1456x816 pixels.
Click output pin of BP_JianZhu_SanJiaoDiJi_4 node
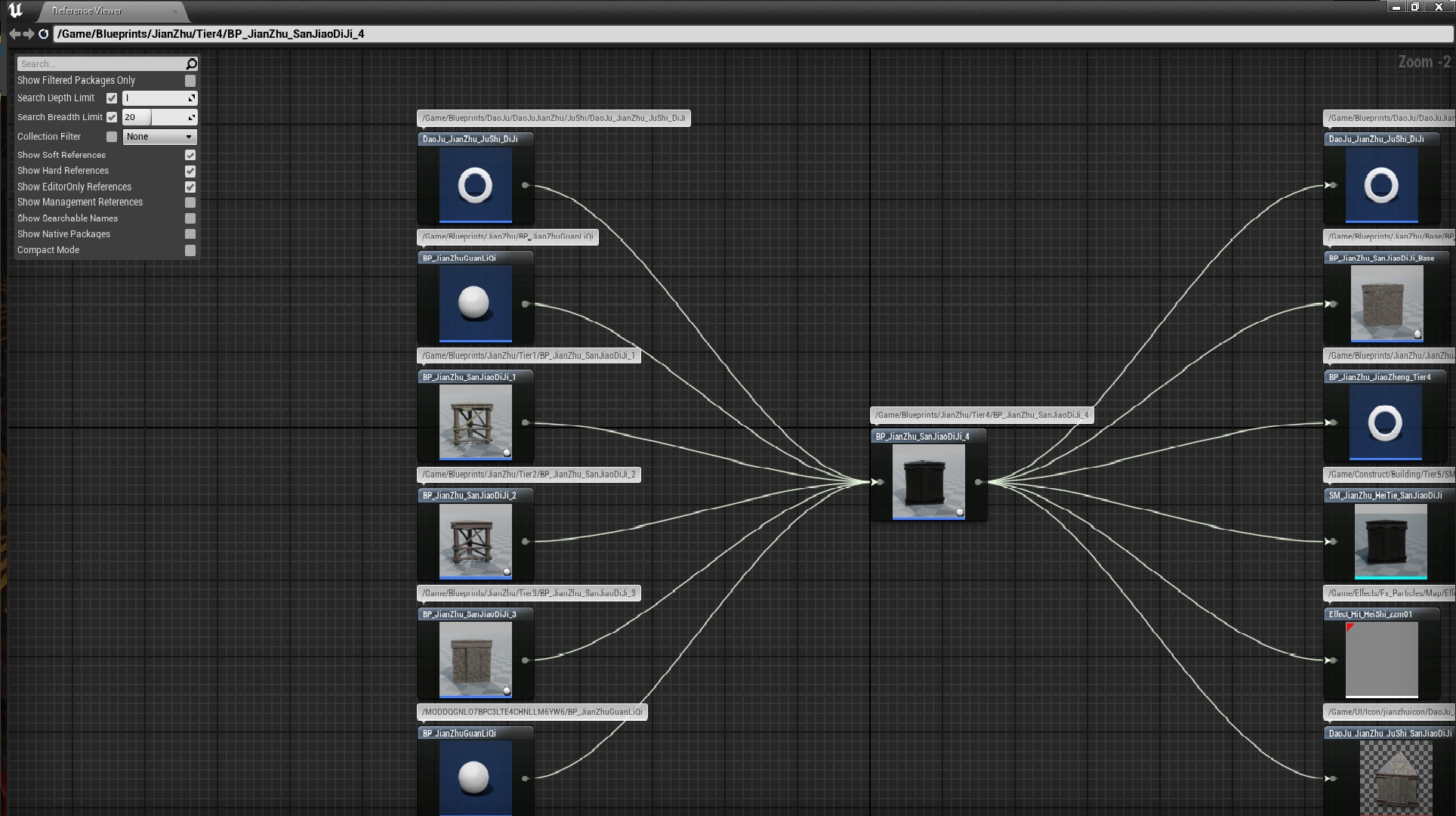tap(978, 482)
